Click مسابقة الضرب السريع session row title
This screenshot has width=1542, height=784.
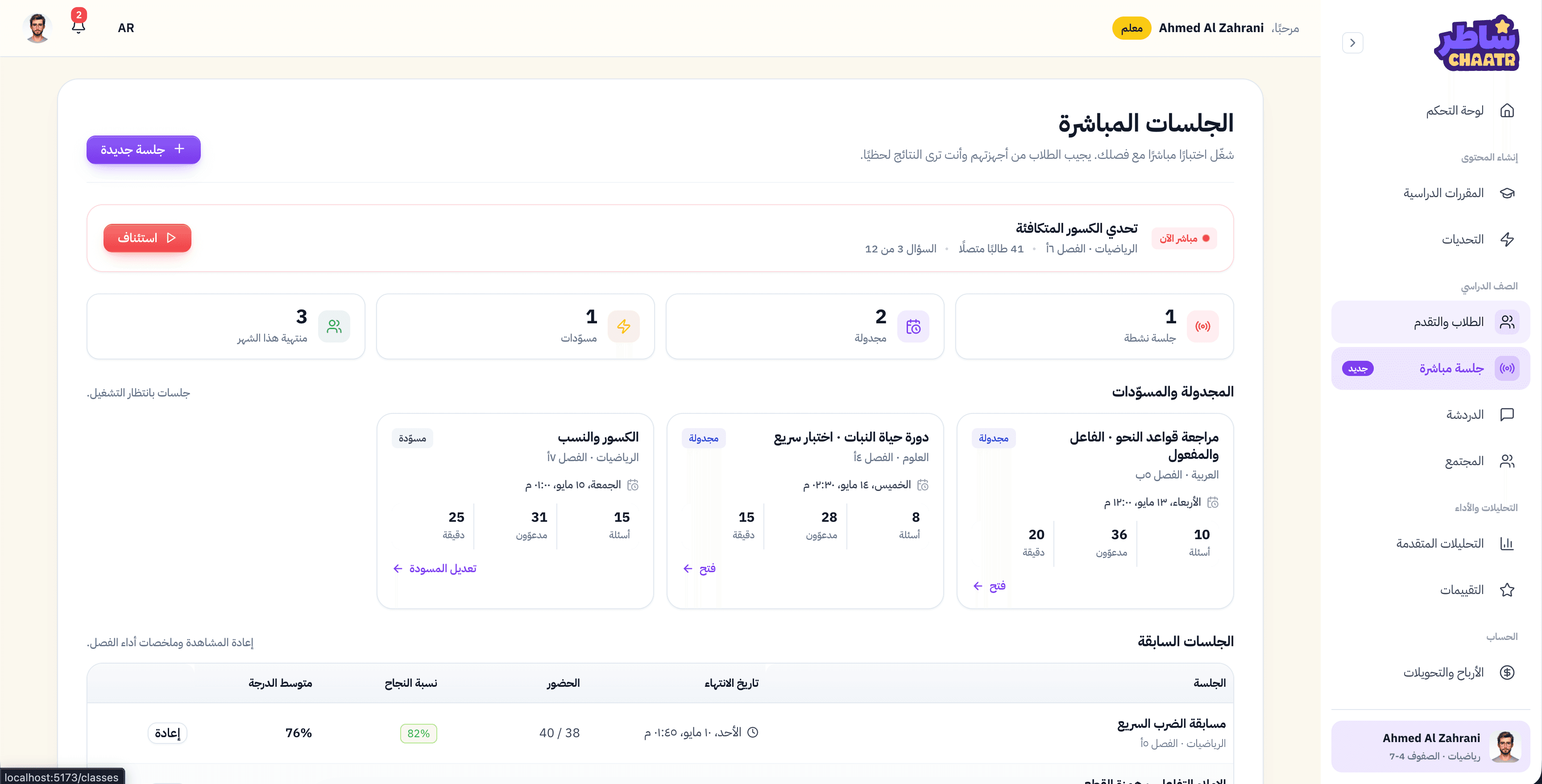pos(1172,723)
